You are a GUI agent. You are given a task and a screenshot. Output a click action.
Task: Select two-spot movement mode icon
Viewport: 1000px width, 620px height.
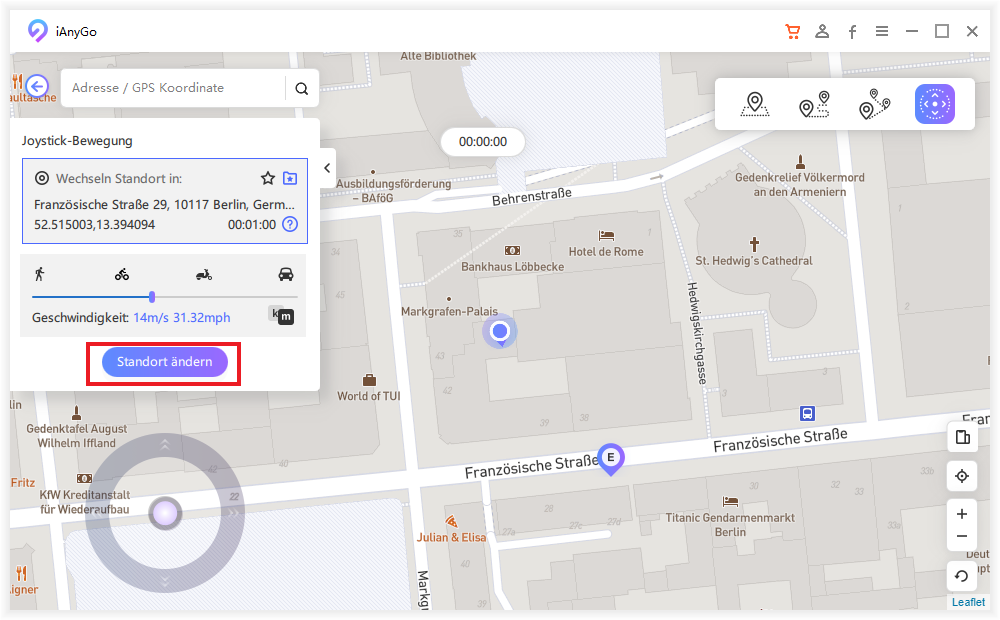tap(814, 104)
